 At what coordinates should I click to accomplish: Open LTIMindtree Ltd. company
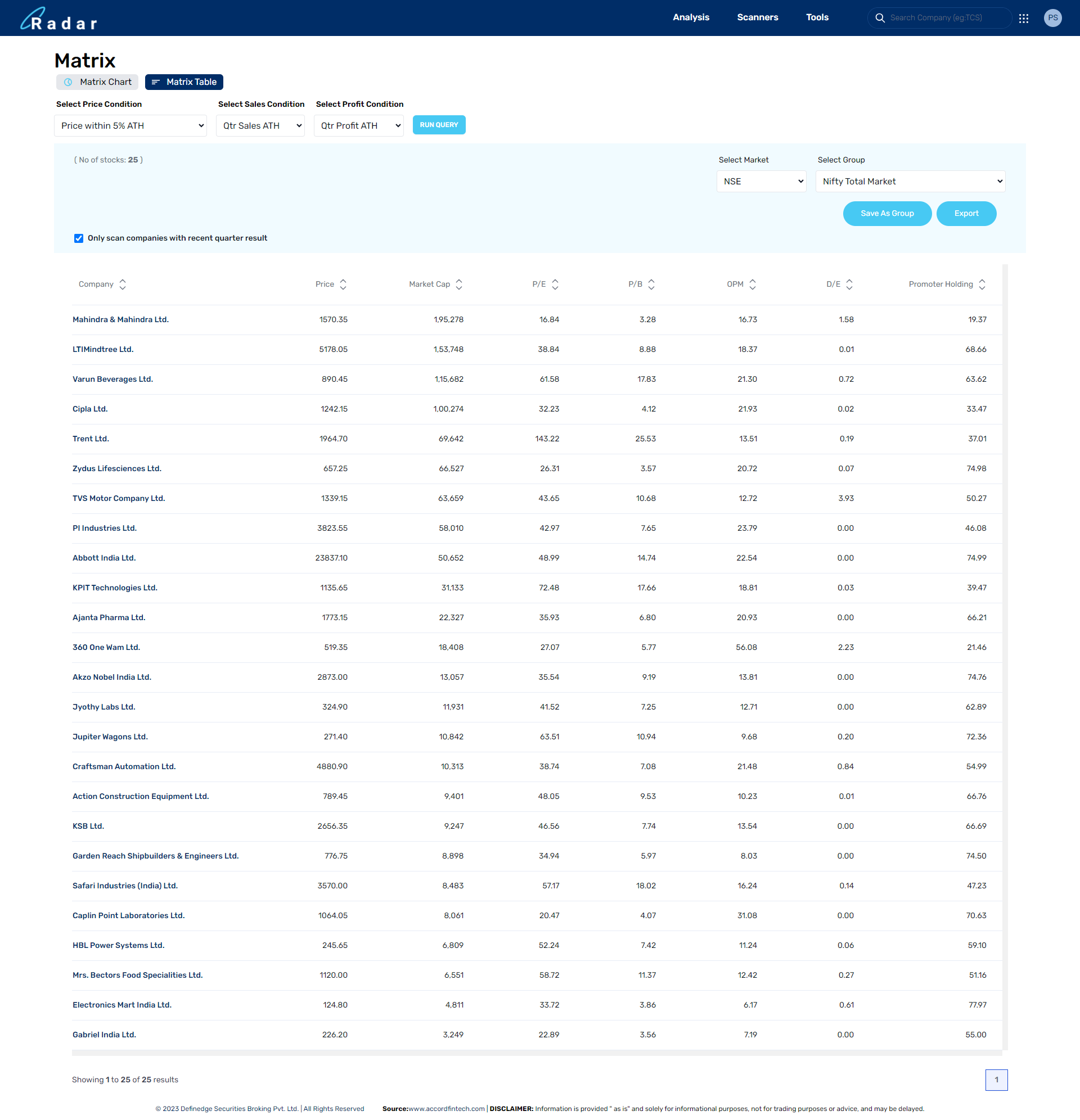click(x=103, y=349)
